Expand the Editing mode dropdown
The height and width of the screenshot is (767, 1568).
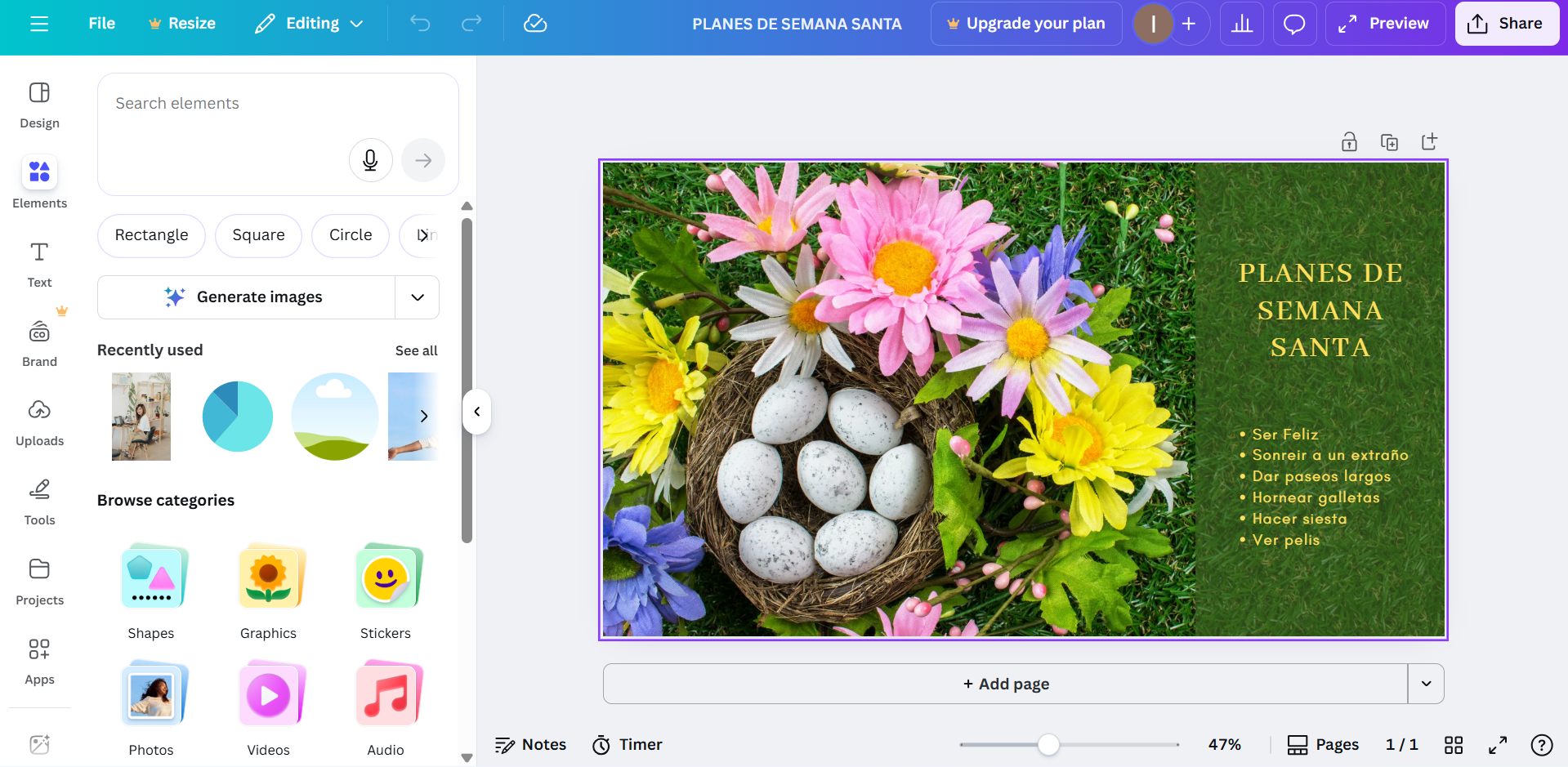(358, 24)
